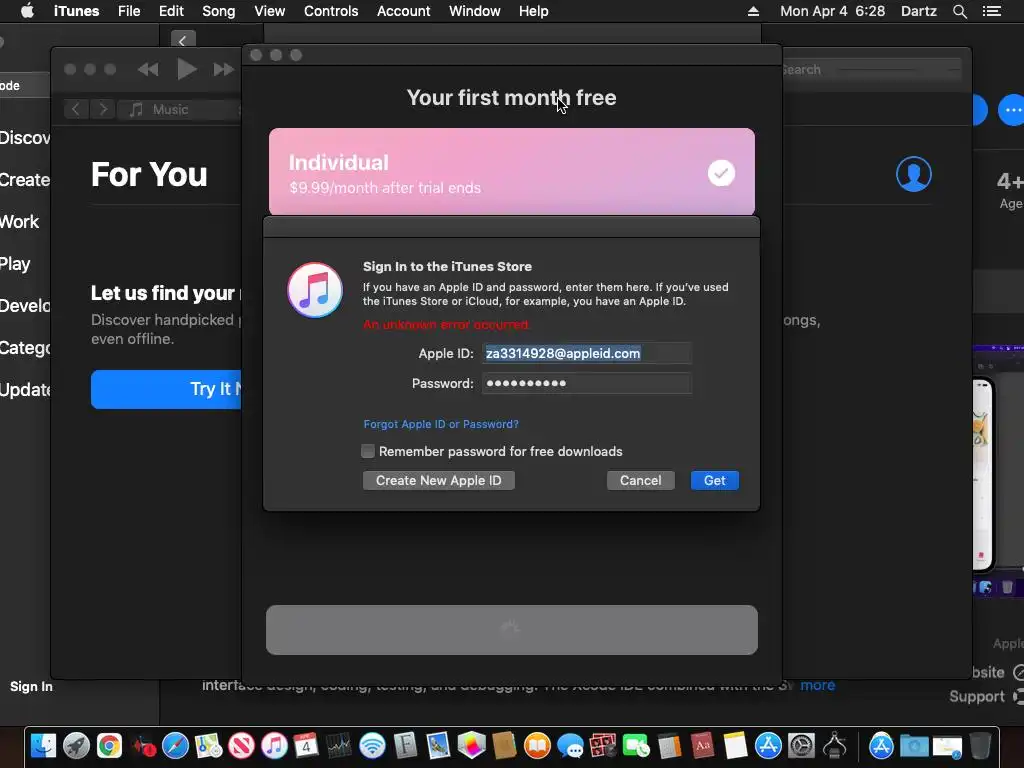Click the iTunes music note icon in sign-in dialog

[x=315, y=290]
